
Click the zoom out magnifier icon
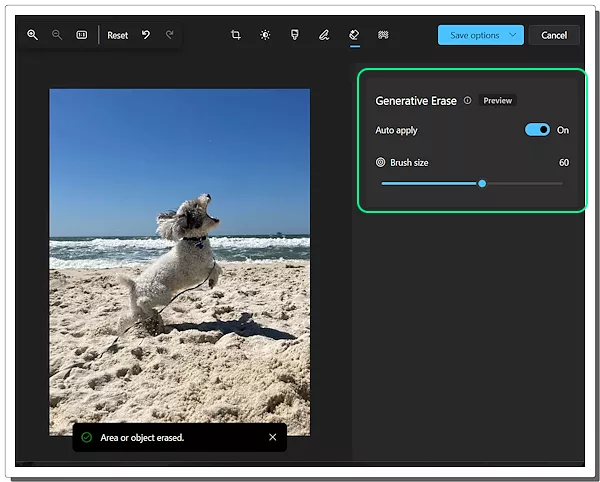point(57,35)
